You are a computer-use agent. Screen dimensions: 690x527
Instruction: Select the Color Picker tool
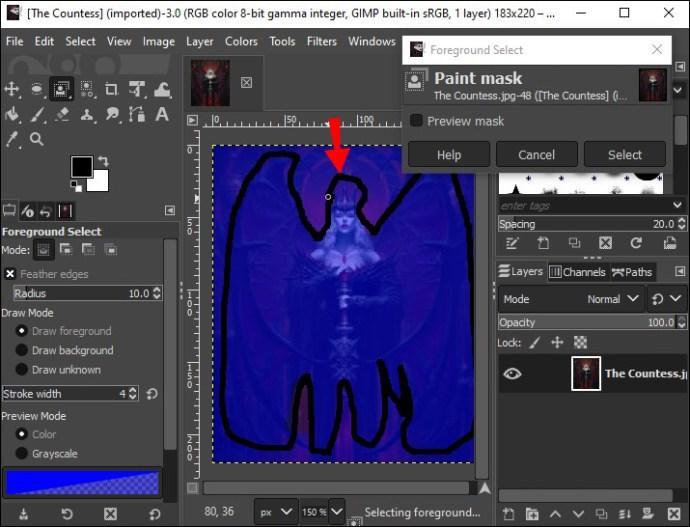click(12, 139)
